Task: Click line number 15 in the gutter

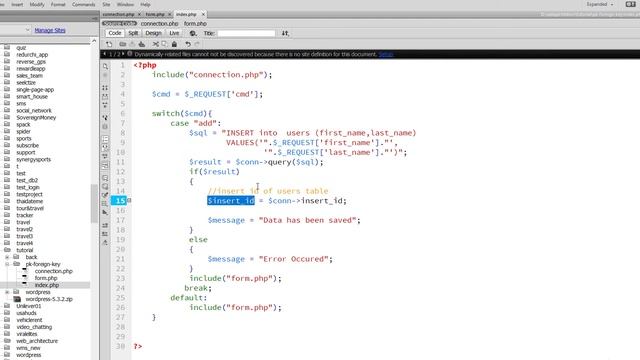Action: 120,200
